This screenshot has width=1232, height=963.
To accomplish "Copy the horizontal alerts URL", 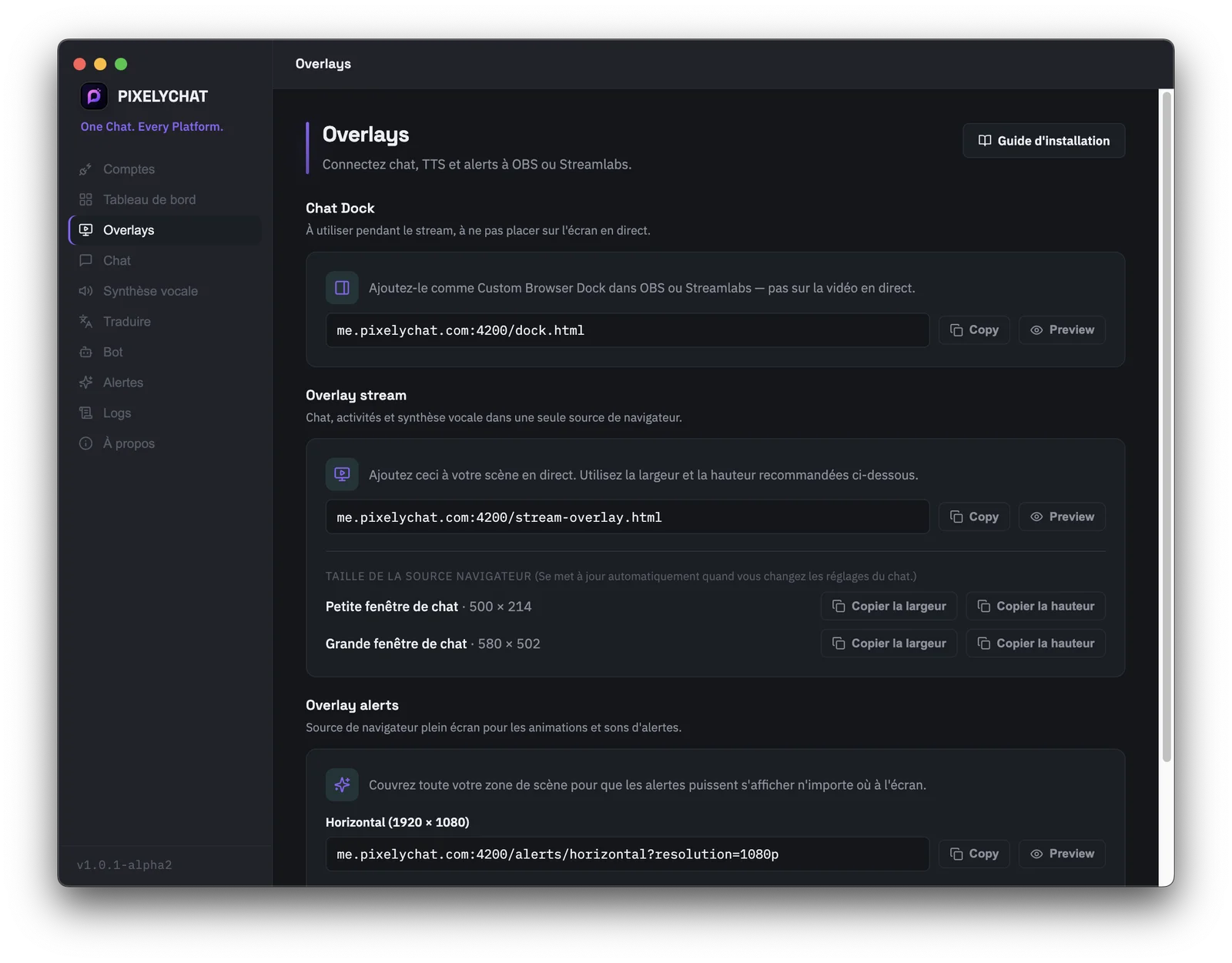I will (974, 854).
